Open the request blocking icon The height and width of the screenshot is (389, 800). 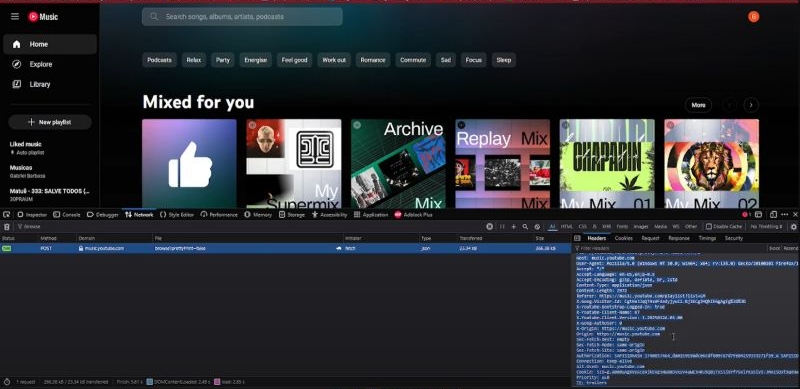(537, 227)
